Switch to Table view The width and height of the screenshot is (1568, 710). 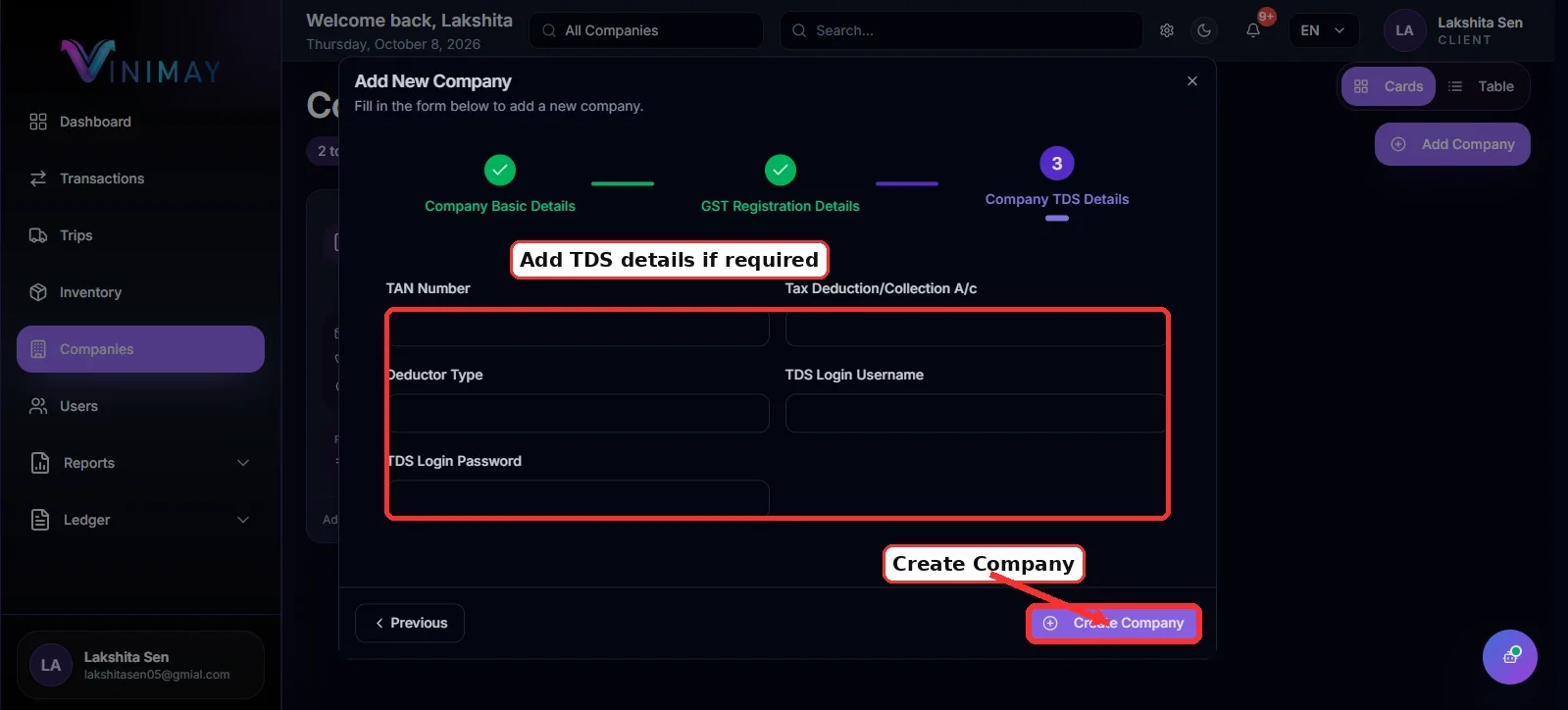point(1482,86)
